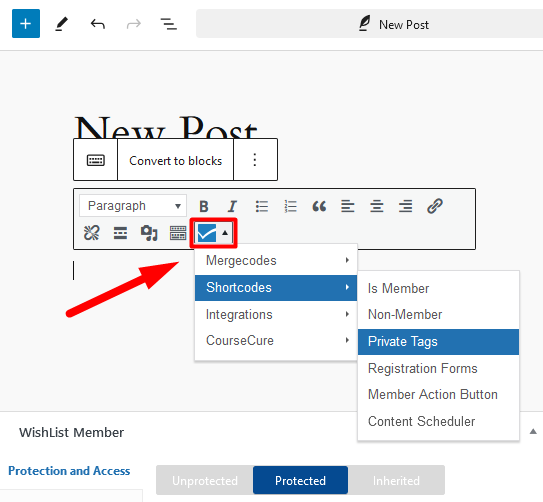
Task: Select Private Tags shortcode
Action: coord(438,341)
